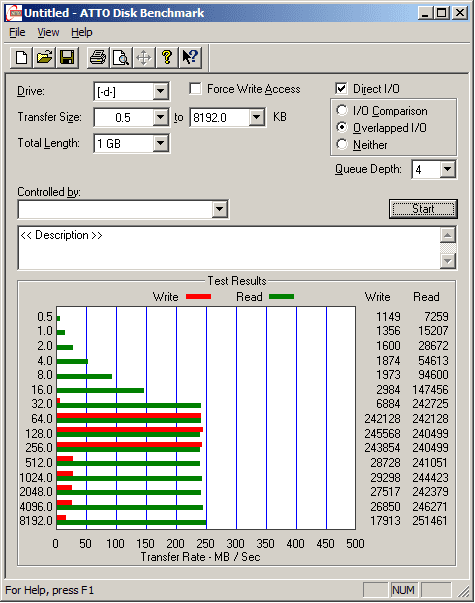Image resolution: width=475 pixels, height=603 pixels.
Task: Close the ATTO Disk Benchmark window
Action: coord(460,13)
